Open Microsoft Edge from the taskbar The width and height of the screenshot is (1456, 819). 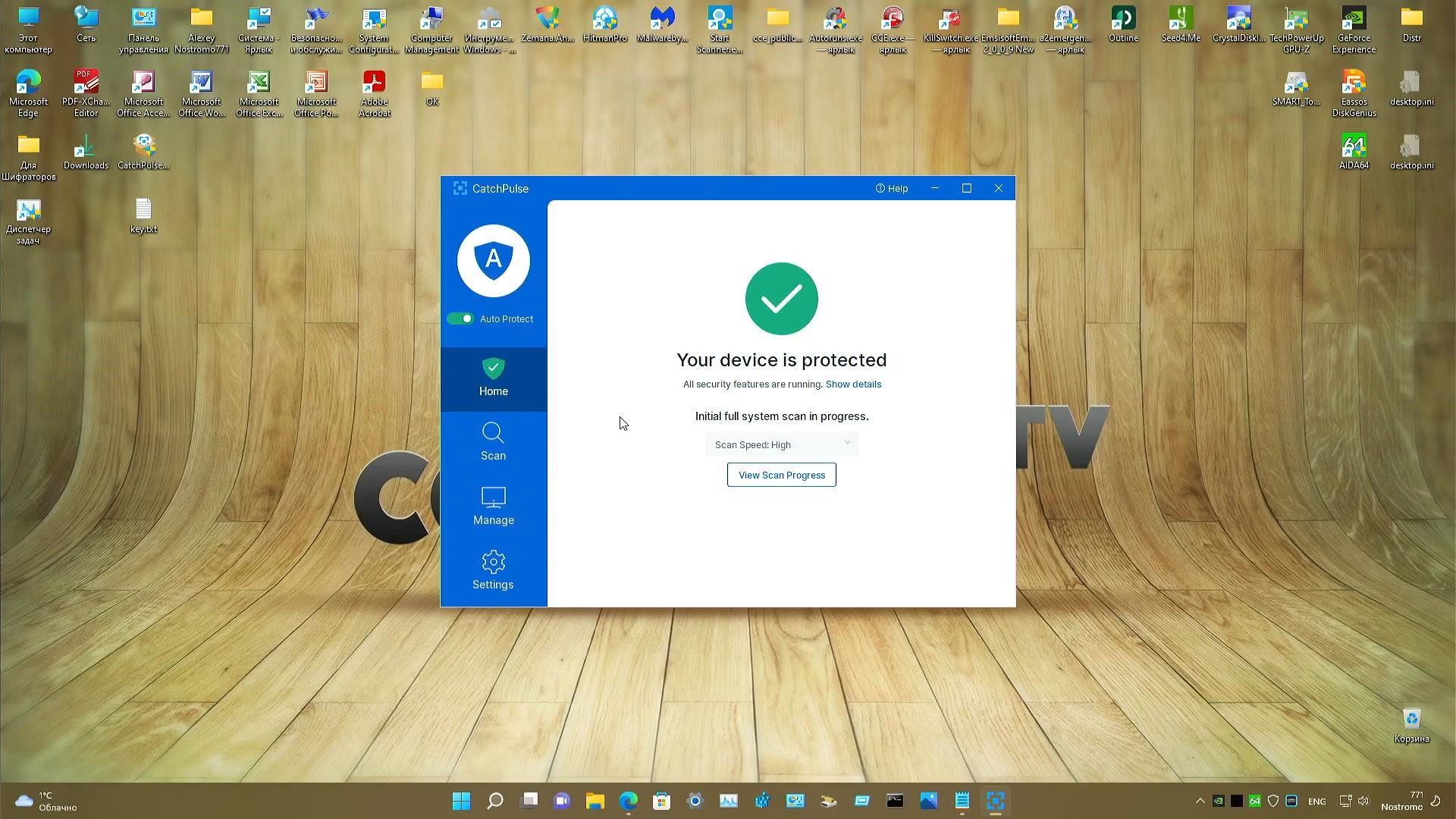629,801
